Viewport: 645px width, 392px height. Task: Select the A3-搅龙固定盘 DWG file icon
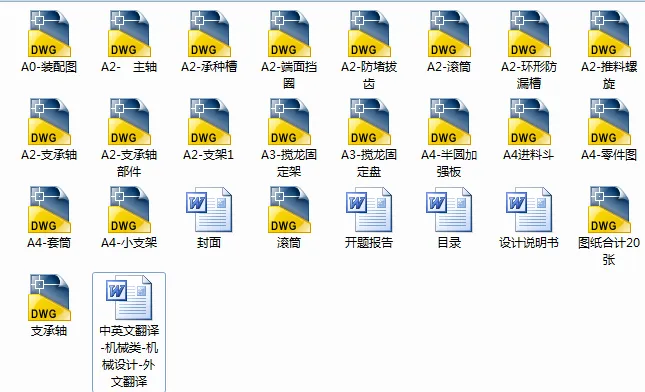(x=369, y=122)
